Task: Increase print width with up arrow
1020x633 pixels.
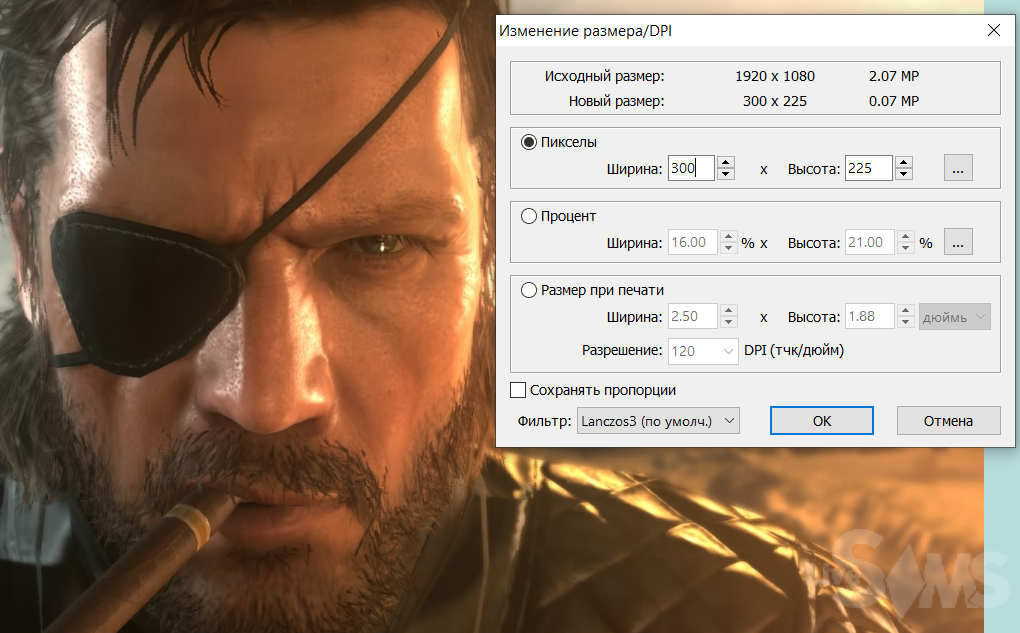Action: pos(729,310)
